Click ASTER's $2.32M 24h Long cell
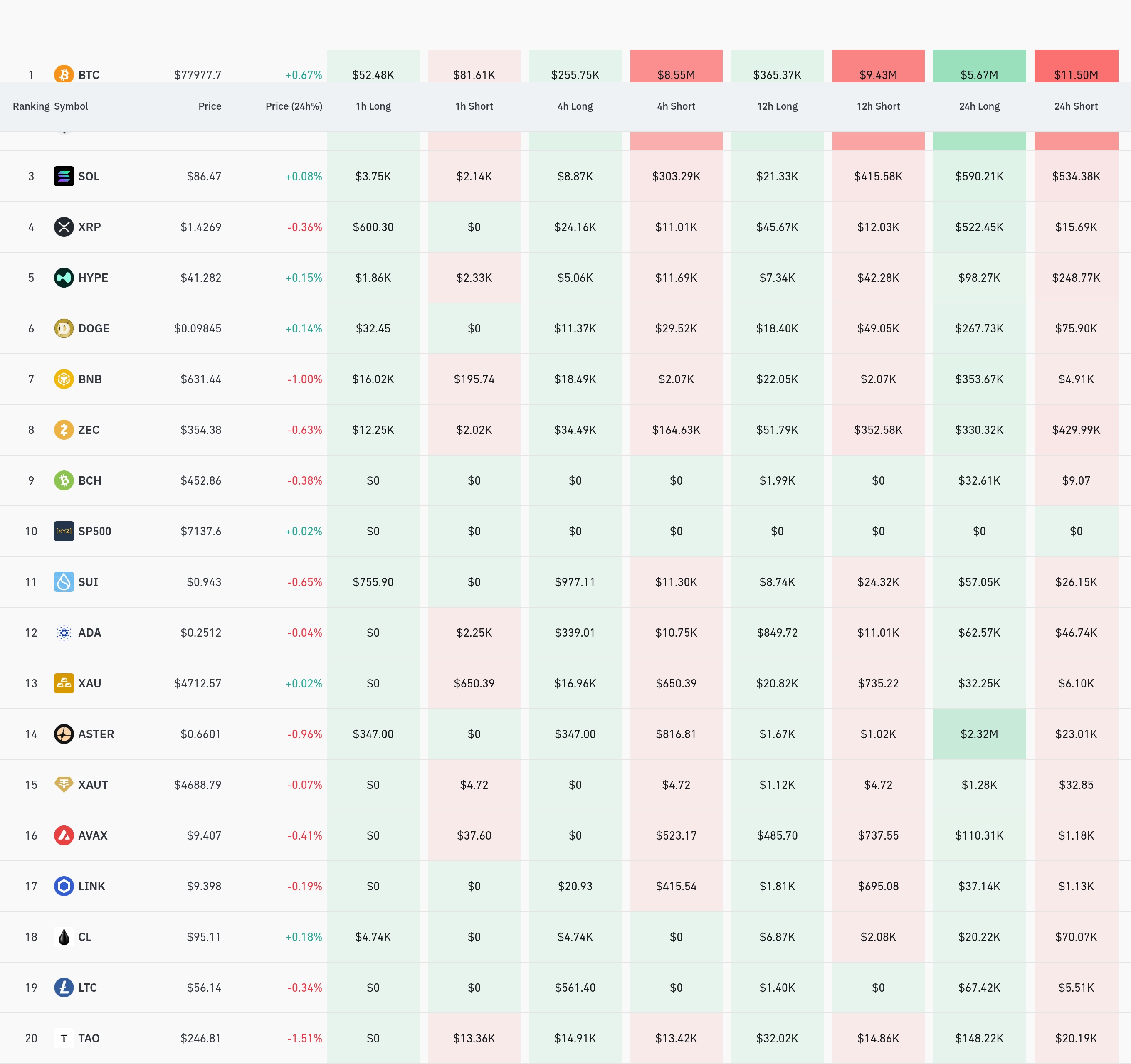This screenshot has height=1064, width=1131. 978,734
